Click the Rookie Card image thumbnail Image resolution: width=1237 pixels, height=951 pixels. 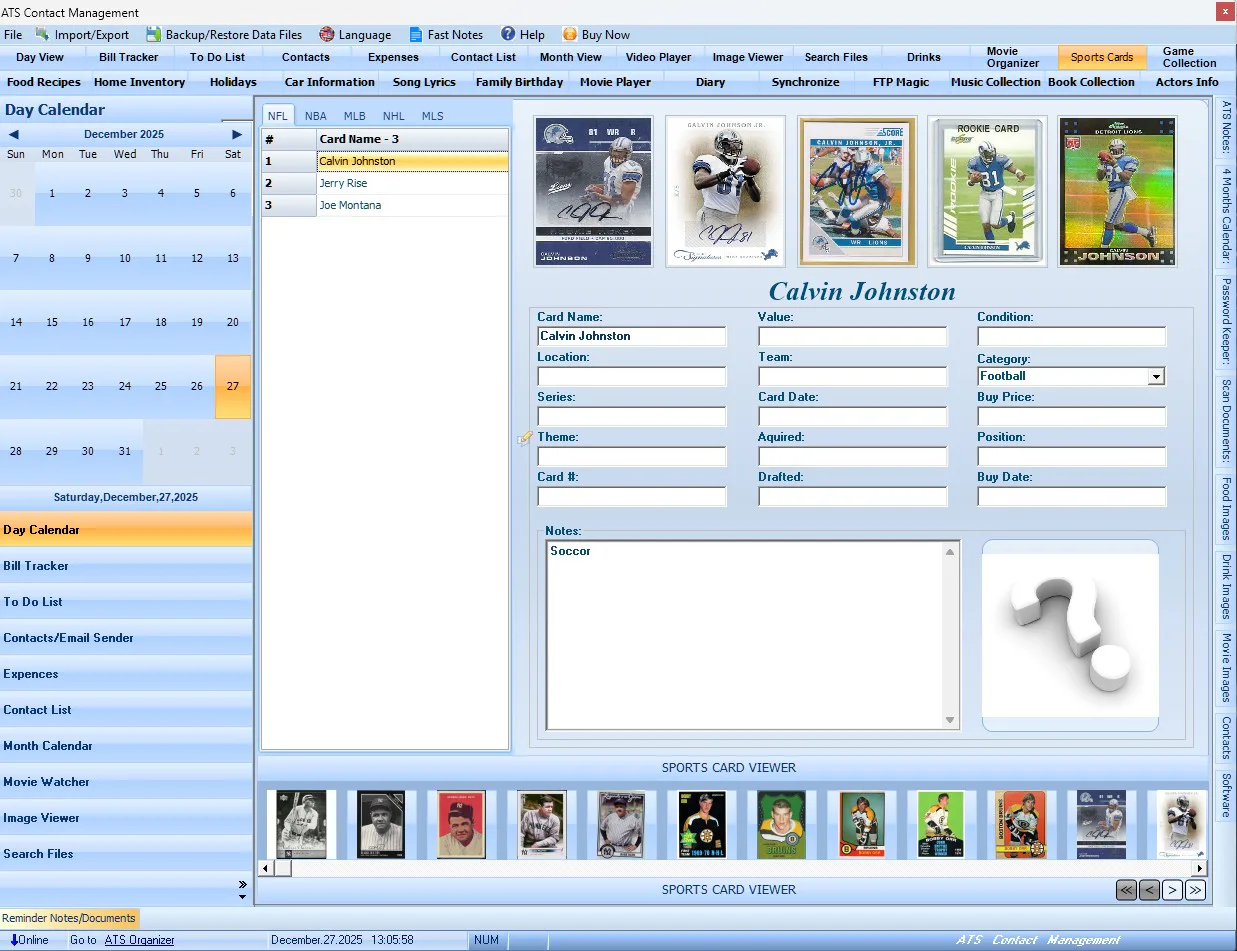pos(987,191)
